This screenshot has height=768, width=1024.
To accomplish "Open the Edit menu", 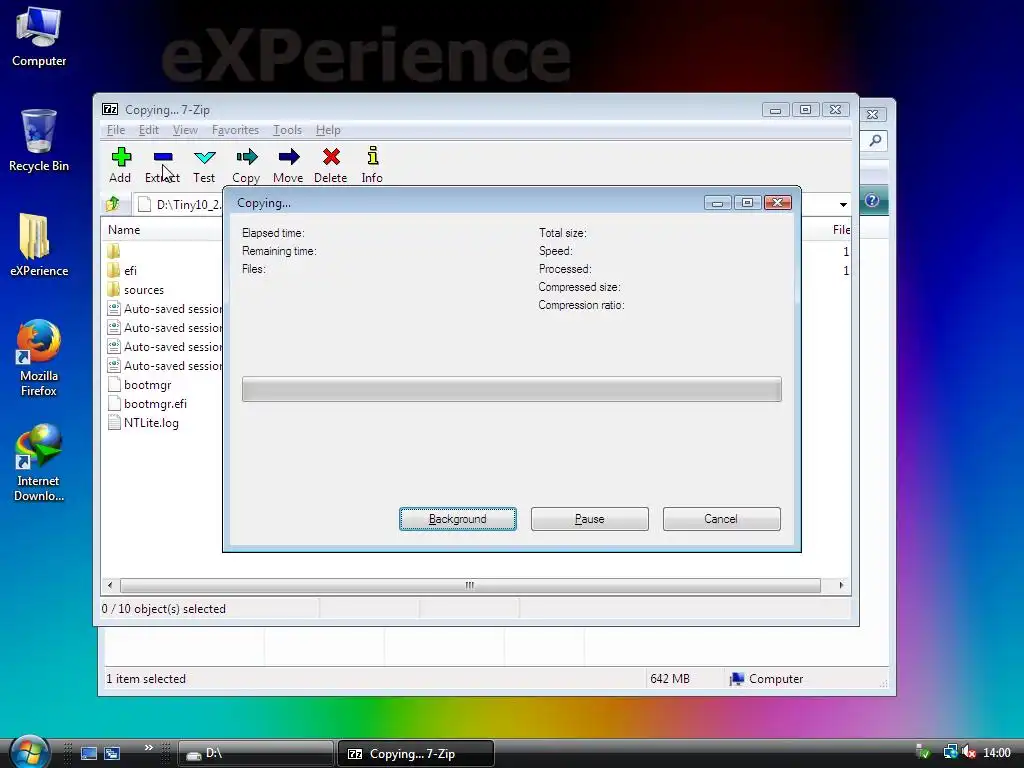I will [149, 130].
